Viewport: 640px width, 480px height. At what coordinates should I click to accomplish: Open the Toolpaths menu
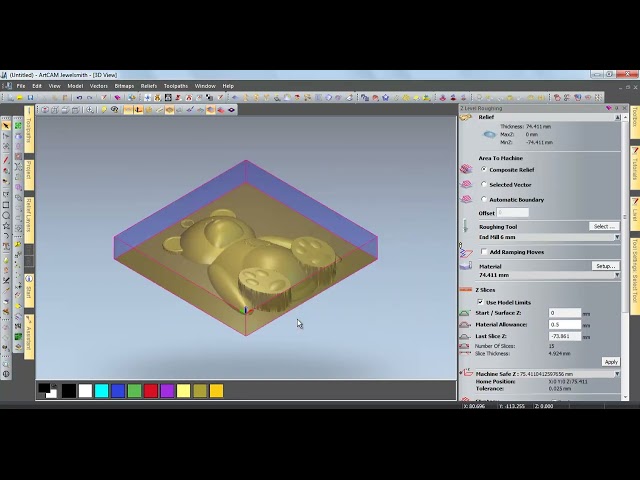(x=176, y=86)
